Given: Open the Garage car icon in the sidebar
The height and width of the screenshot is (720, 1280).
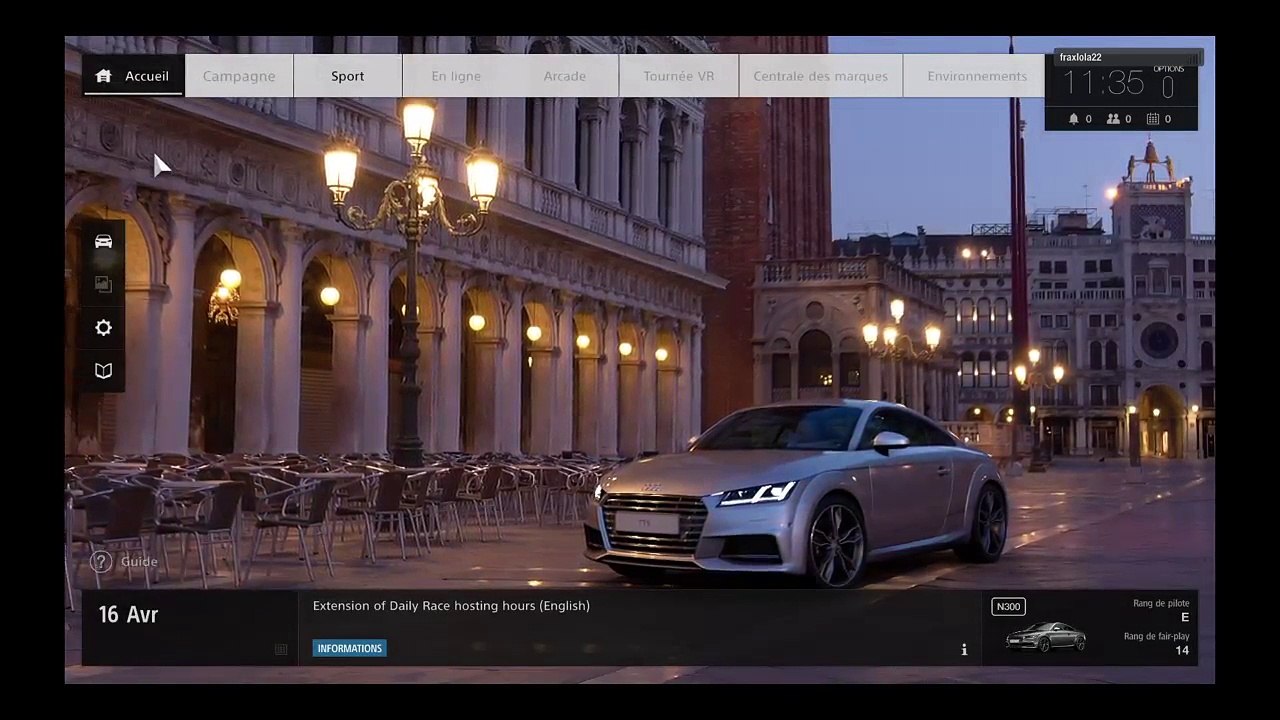Looking at the screenshot, I should point(103,241).
